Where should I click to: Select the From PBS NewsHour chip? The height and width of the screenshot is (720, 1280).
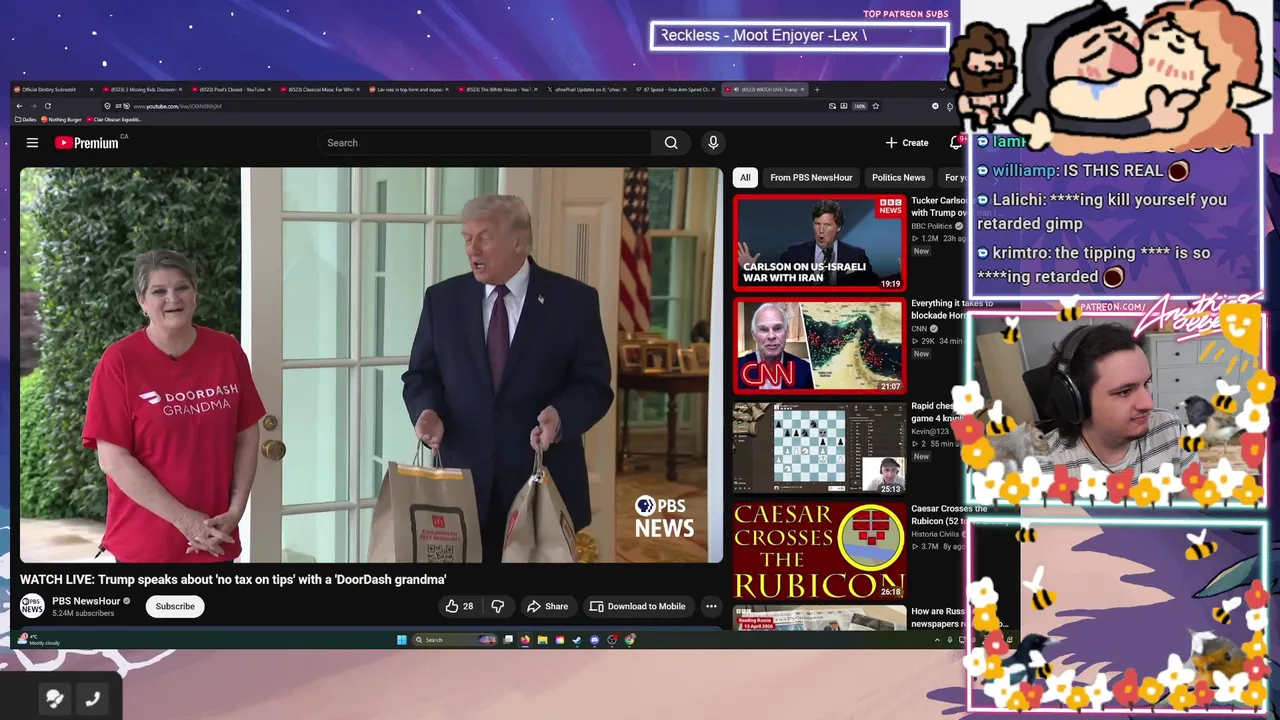point(811,177)
